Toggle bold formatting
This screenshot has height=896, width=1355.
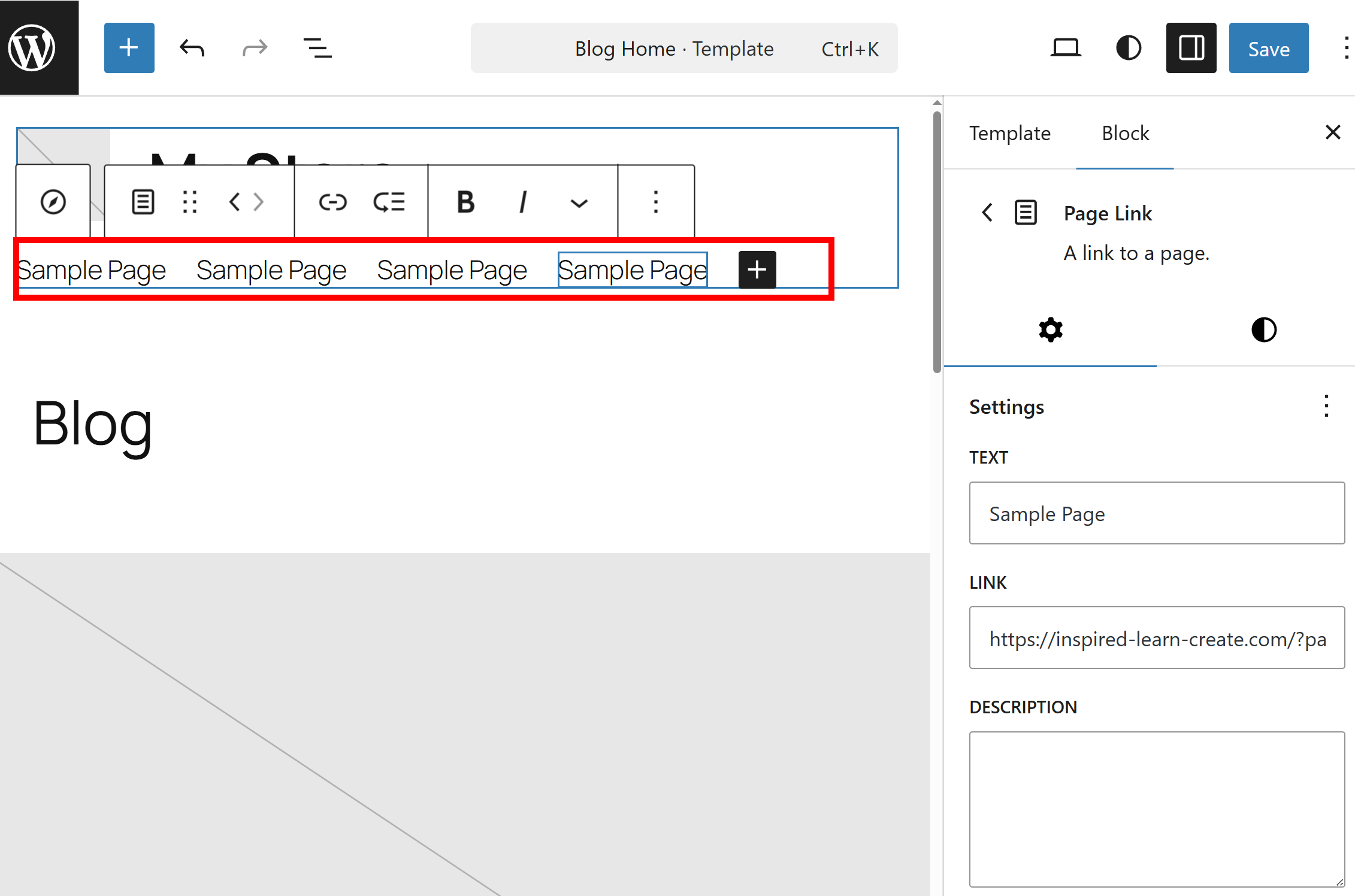click(x=465, y=202)
